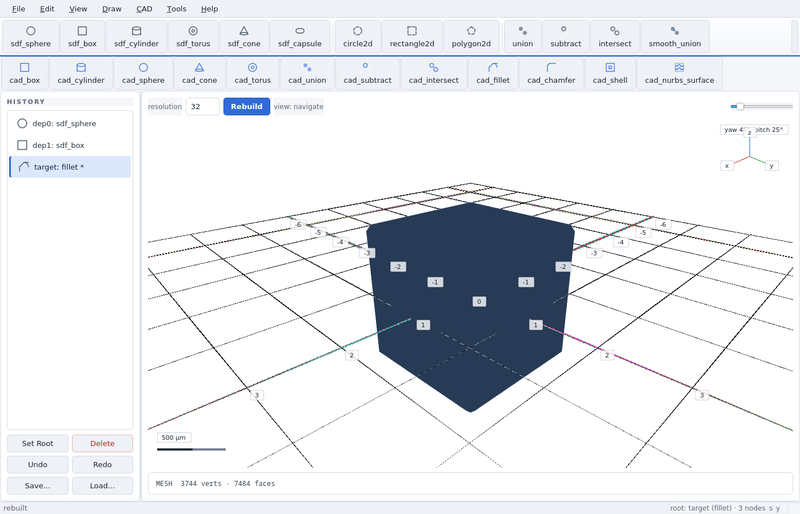Activate the cad_shell tool
The image size is (800, 514).
tap(610, 74)
